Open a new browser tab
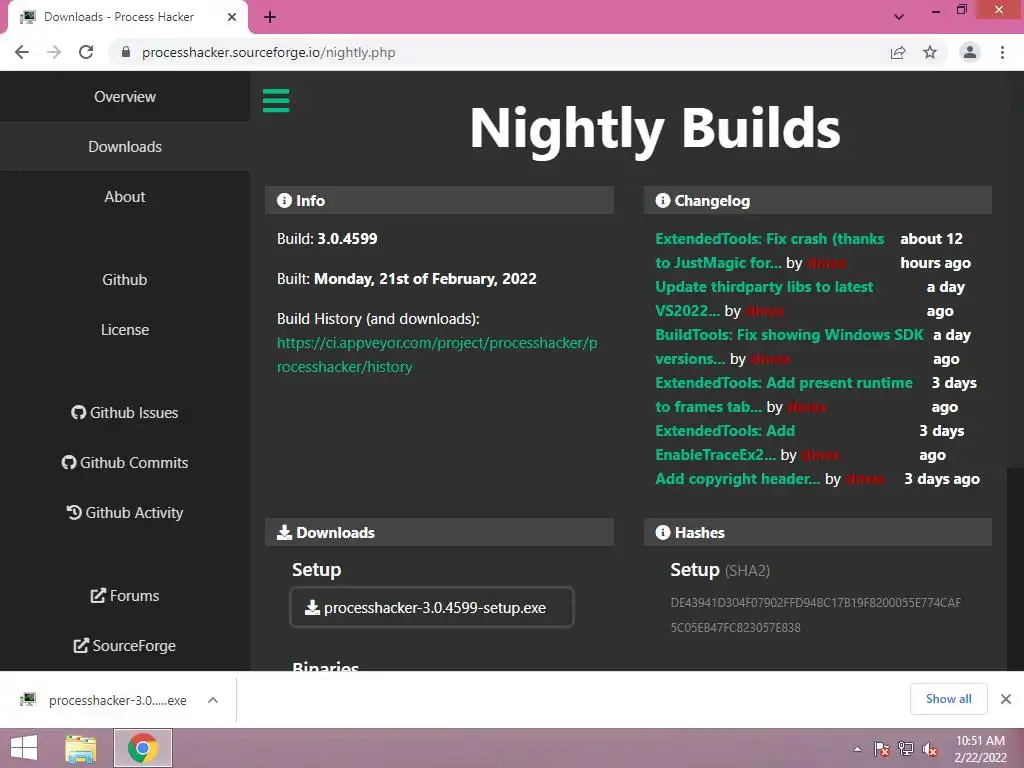 (270, 17)
